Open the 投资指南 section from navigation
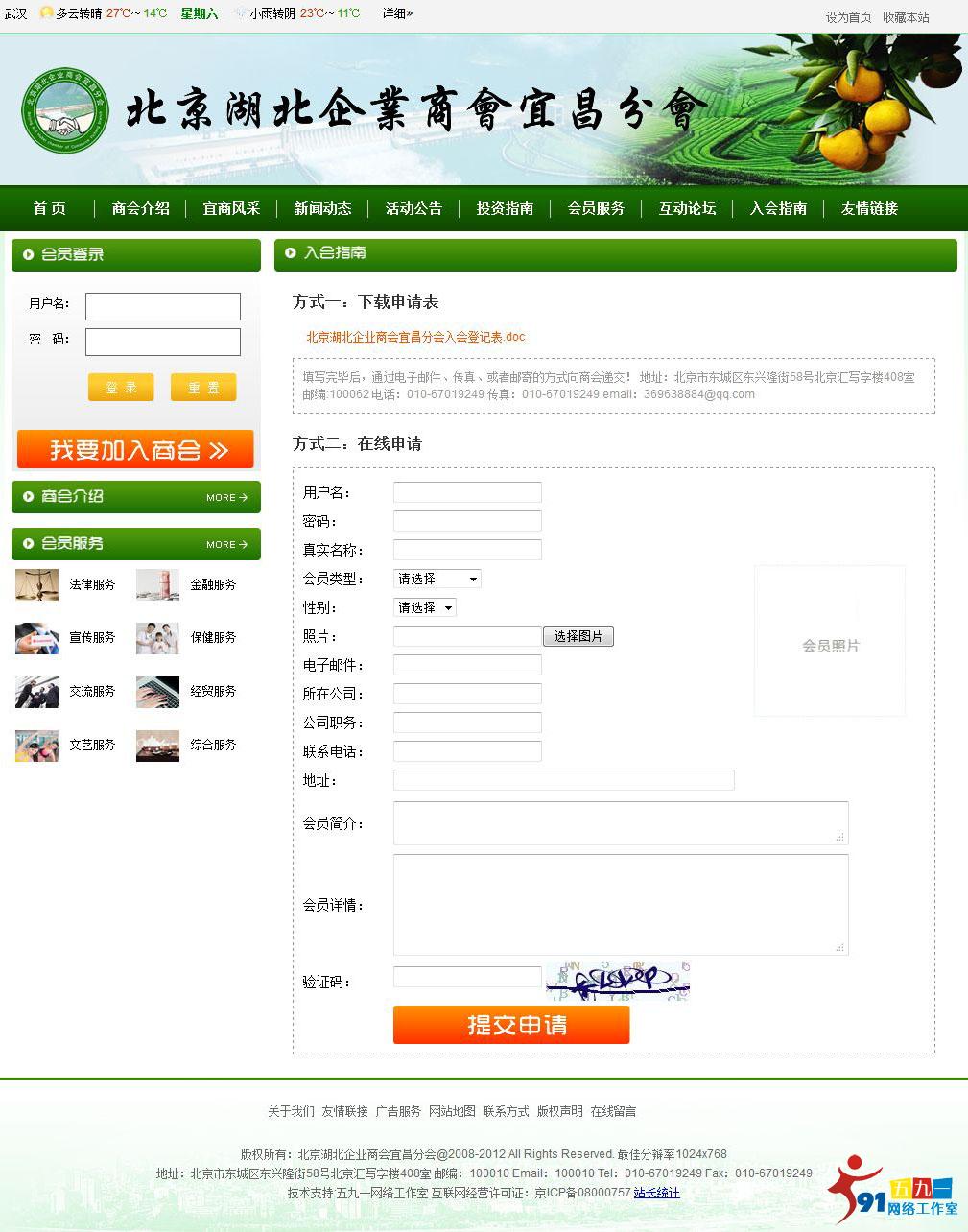 504,208
